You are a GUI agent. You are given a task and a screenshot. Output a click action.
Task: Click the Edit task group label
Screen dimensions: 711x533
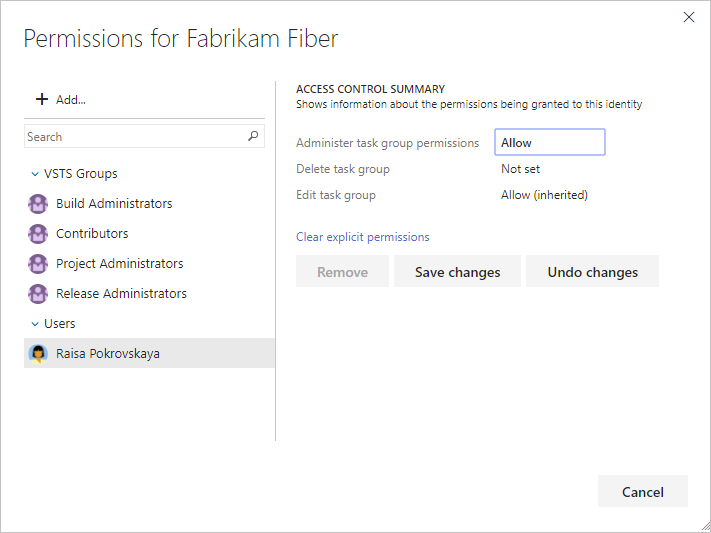pos(336,195)
